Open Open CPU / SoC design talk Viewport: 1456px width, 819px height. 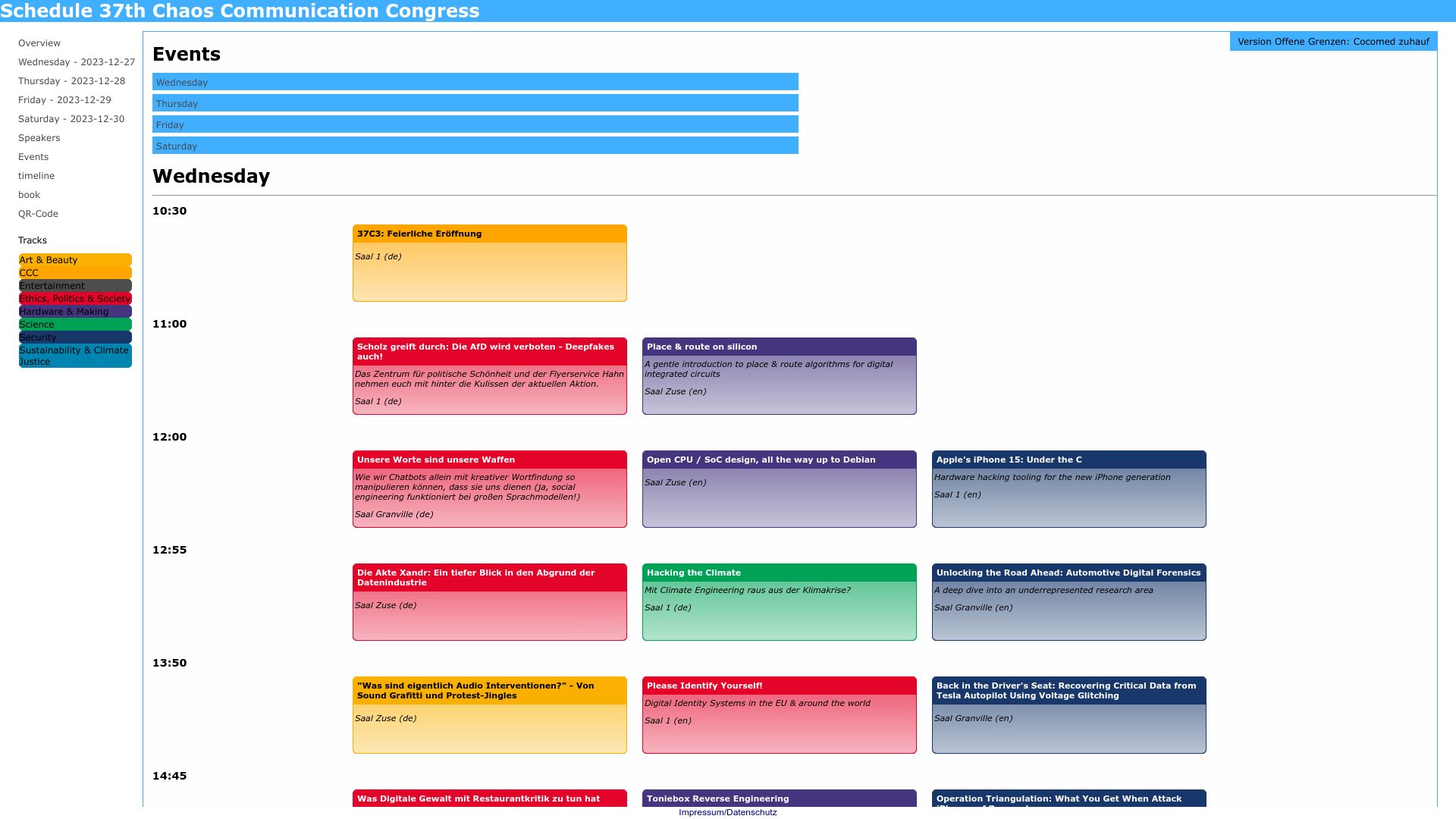(x=780, y=489)
